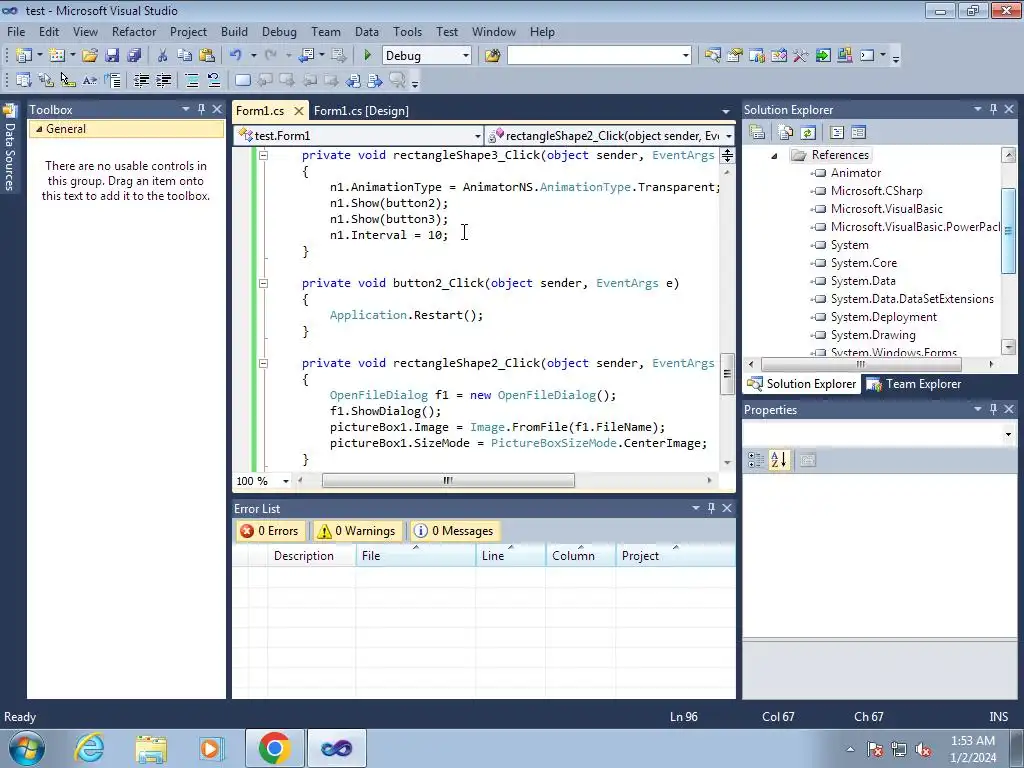Click Solution Explorer's View Code icon
This screenshot has width=1024, height=768.
837,133
